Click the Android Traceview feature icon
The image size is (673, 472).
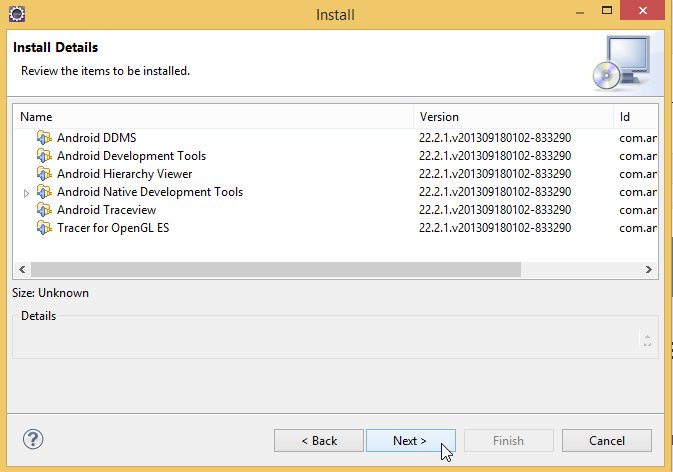pyautogui.click(x=44, y=210)
